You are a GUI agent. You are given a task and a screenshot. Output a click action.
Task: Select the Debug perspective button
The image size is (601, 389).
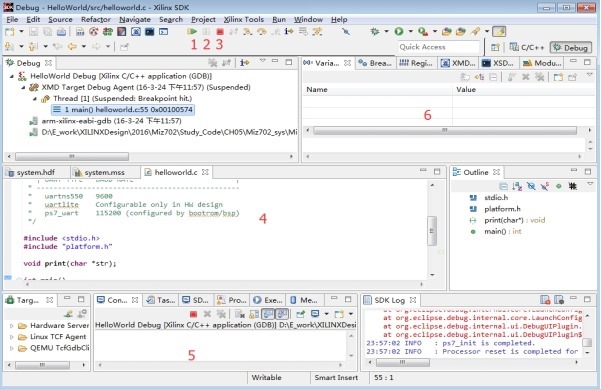coord(571,48)
